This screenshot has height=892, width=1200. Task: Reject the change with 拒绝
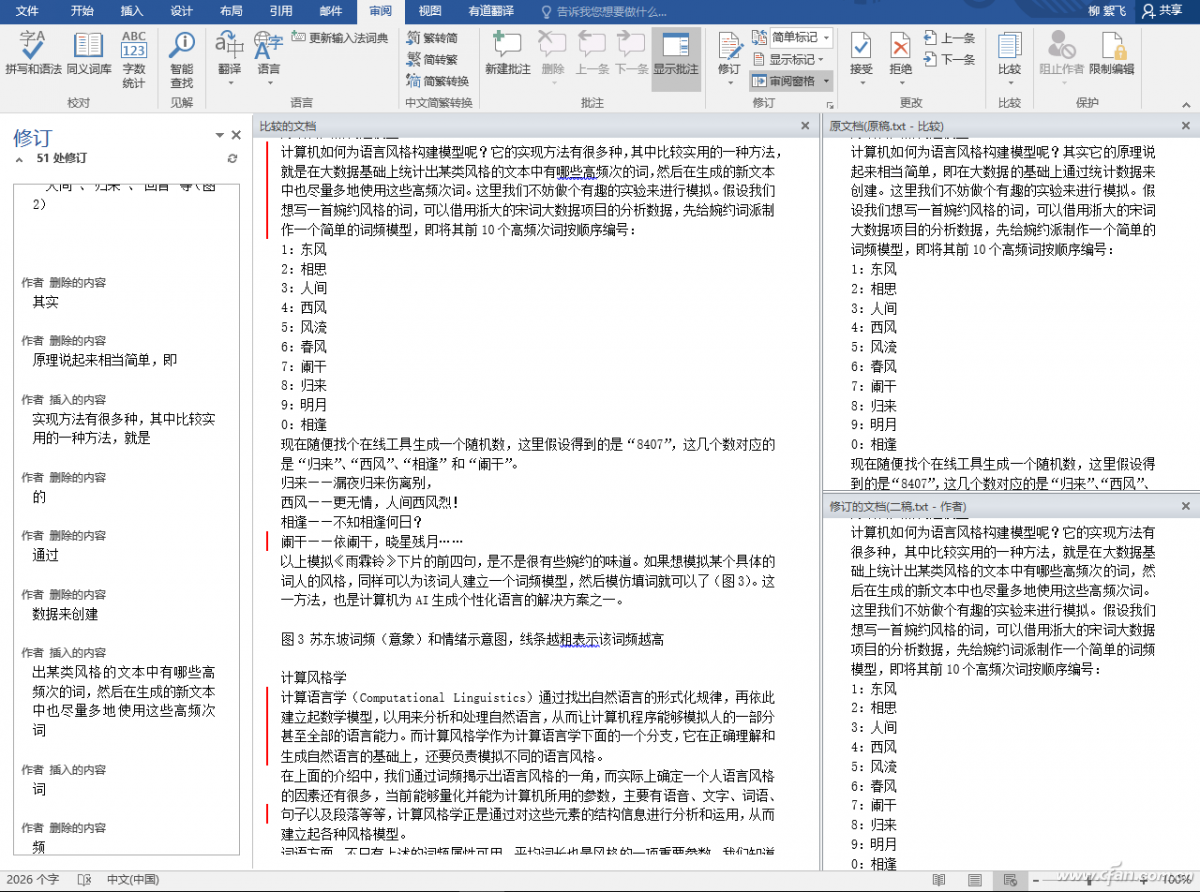click(x=901, y=53)
